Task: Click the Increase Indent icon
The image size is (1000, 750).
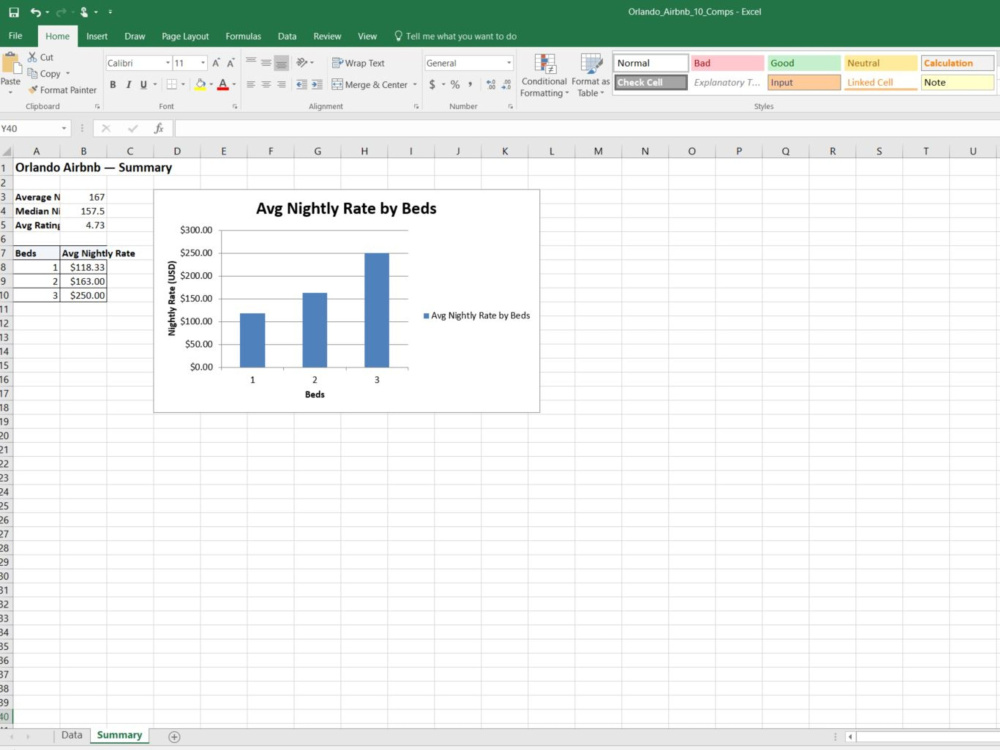Action: tap(317, 84)
